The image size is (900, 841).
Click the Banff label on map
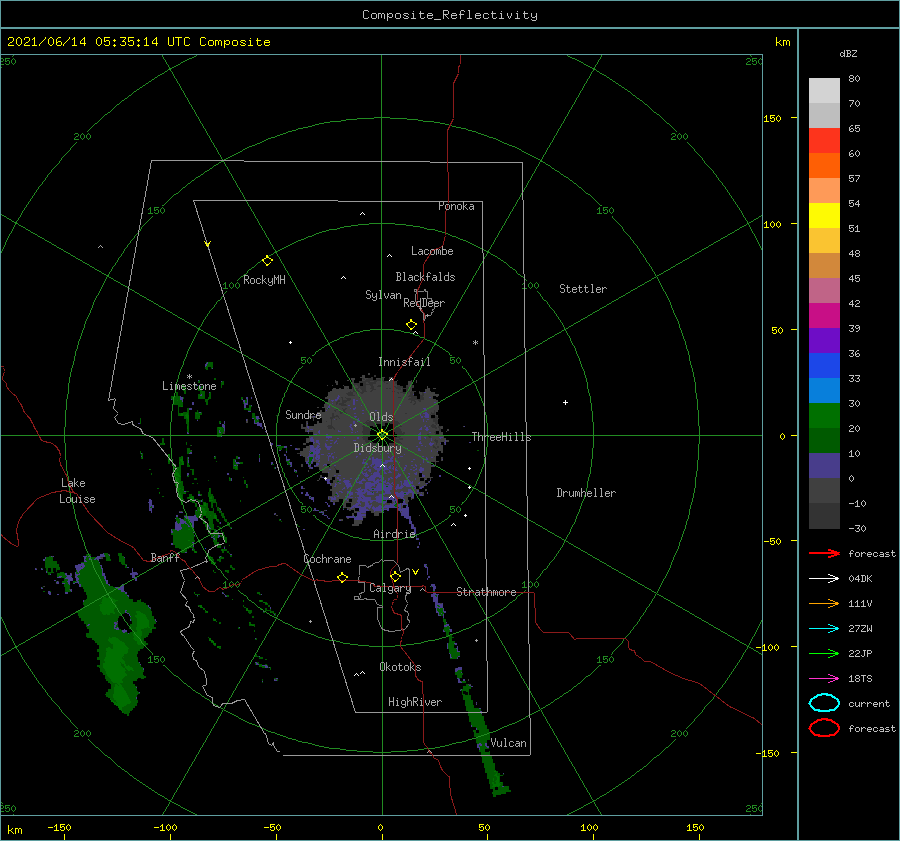pos(165,557)
